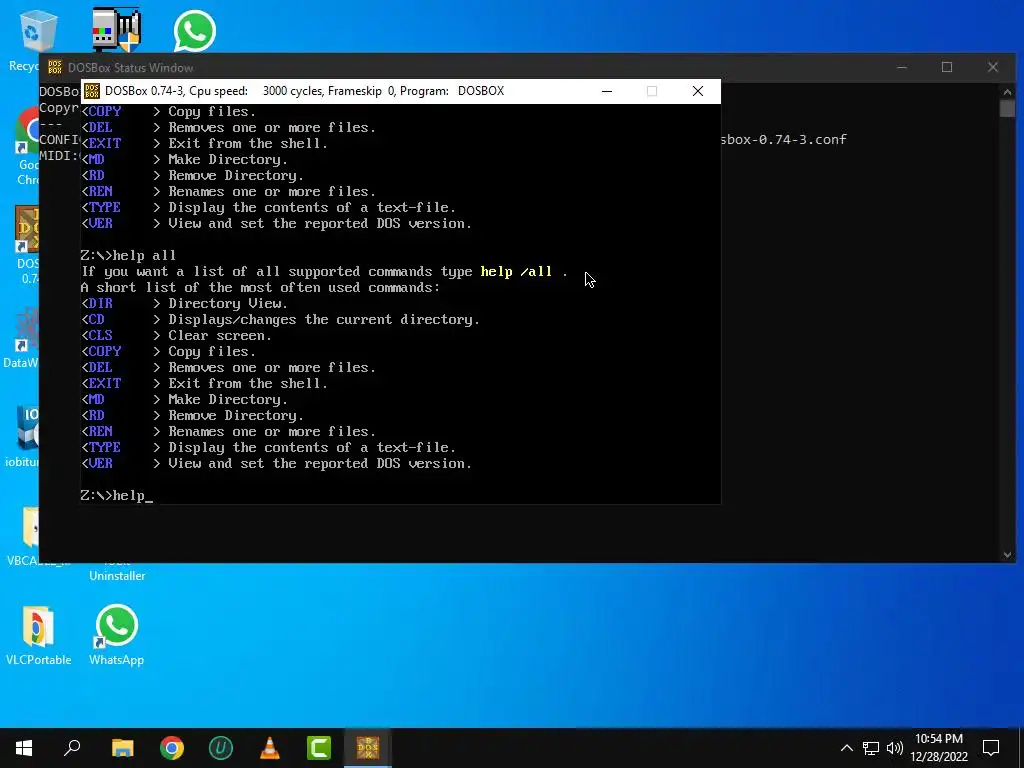This screenshot has height=768, width=1024.
Task: Maximize the DOSBox Status Window
Action: coord(947,67)
